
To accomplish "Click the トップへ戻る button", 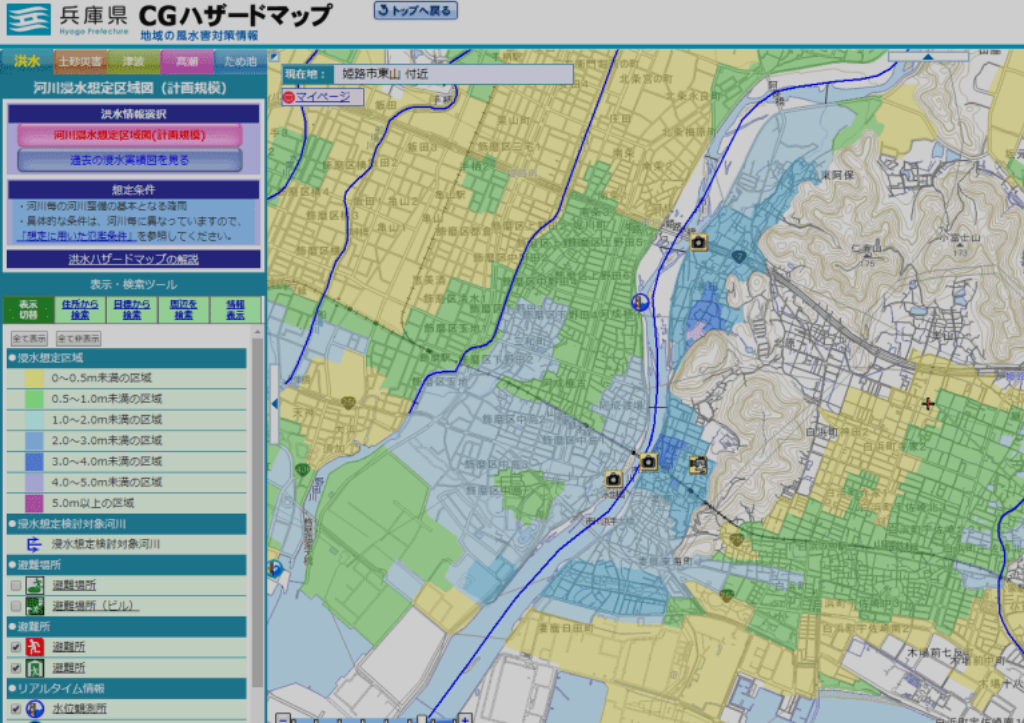I will [x=414, y=10].
